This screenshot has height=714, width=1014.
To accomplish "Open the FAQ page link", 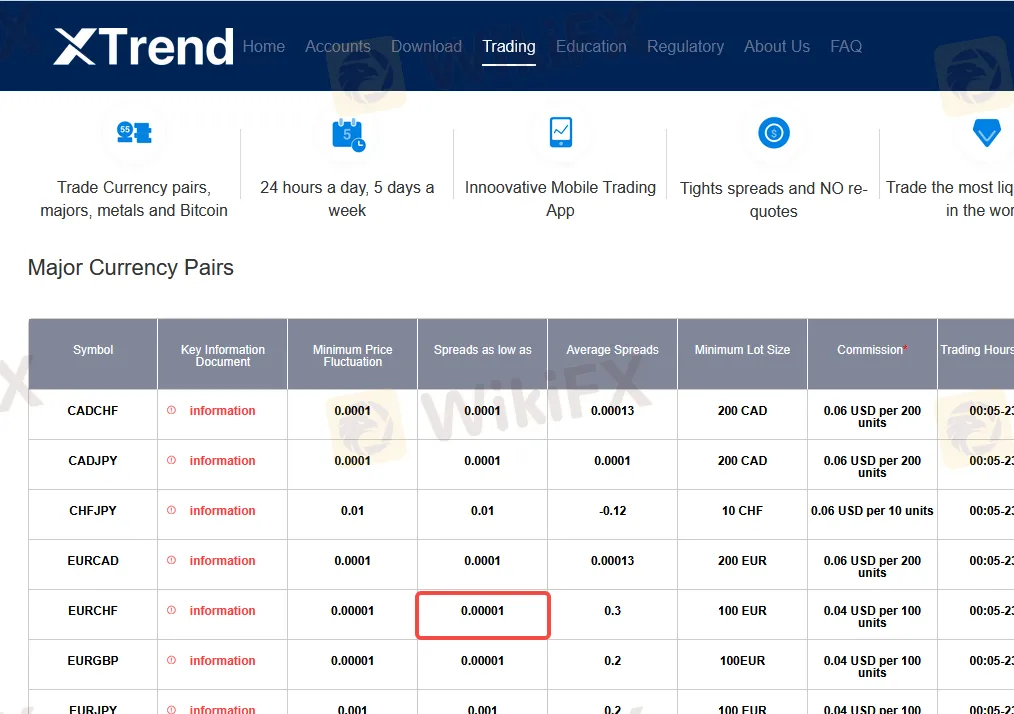I will tap(845, 46).
